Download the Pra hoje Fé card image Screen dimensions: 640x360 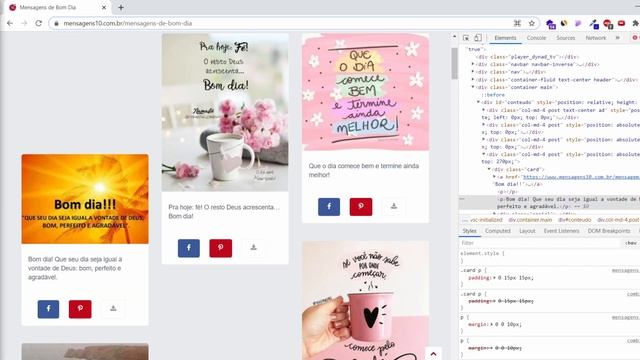[253, 248]
